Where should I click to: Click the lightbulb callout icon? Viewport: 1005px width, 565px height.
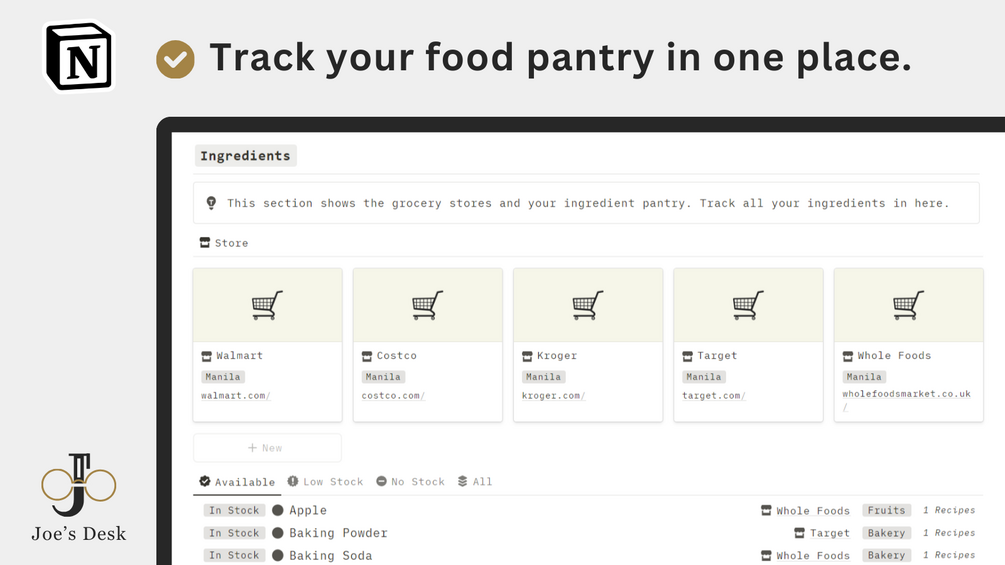(x=211, y=203)
